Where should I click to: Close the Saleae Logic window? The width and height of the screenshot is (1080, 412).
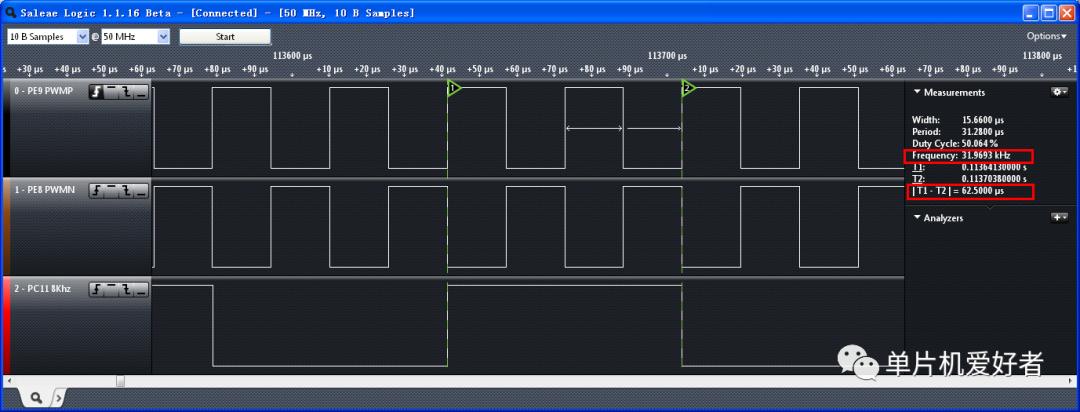(x=1066, y=13)
